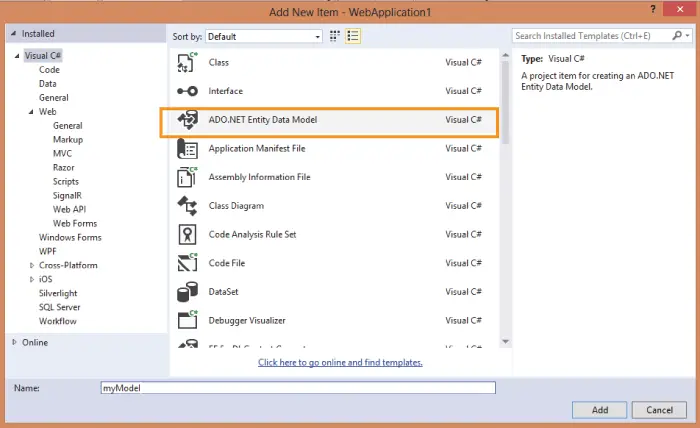
Task: Click the Assembly Information File icon
Action: [x=187, y=177]
